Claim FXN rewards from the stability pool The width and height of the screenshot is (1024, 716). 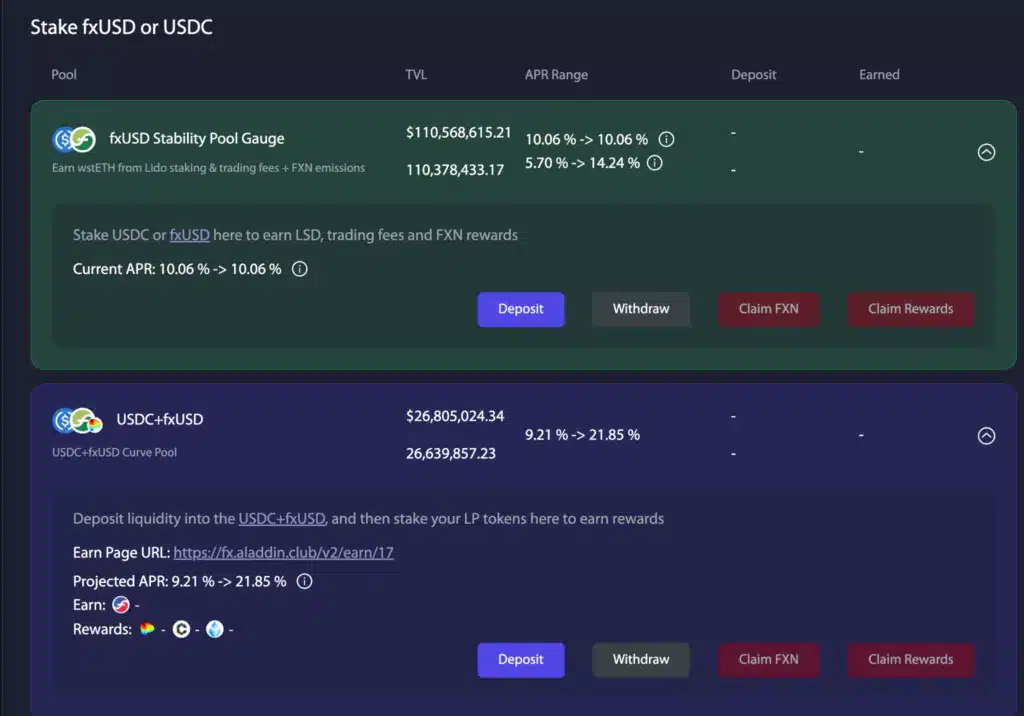point(769,309)
